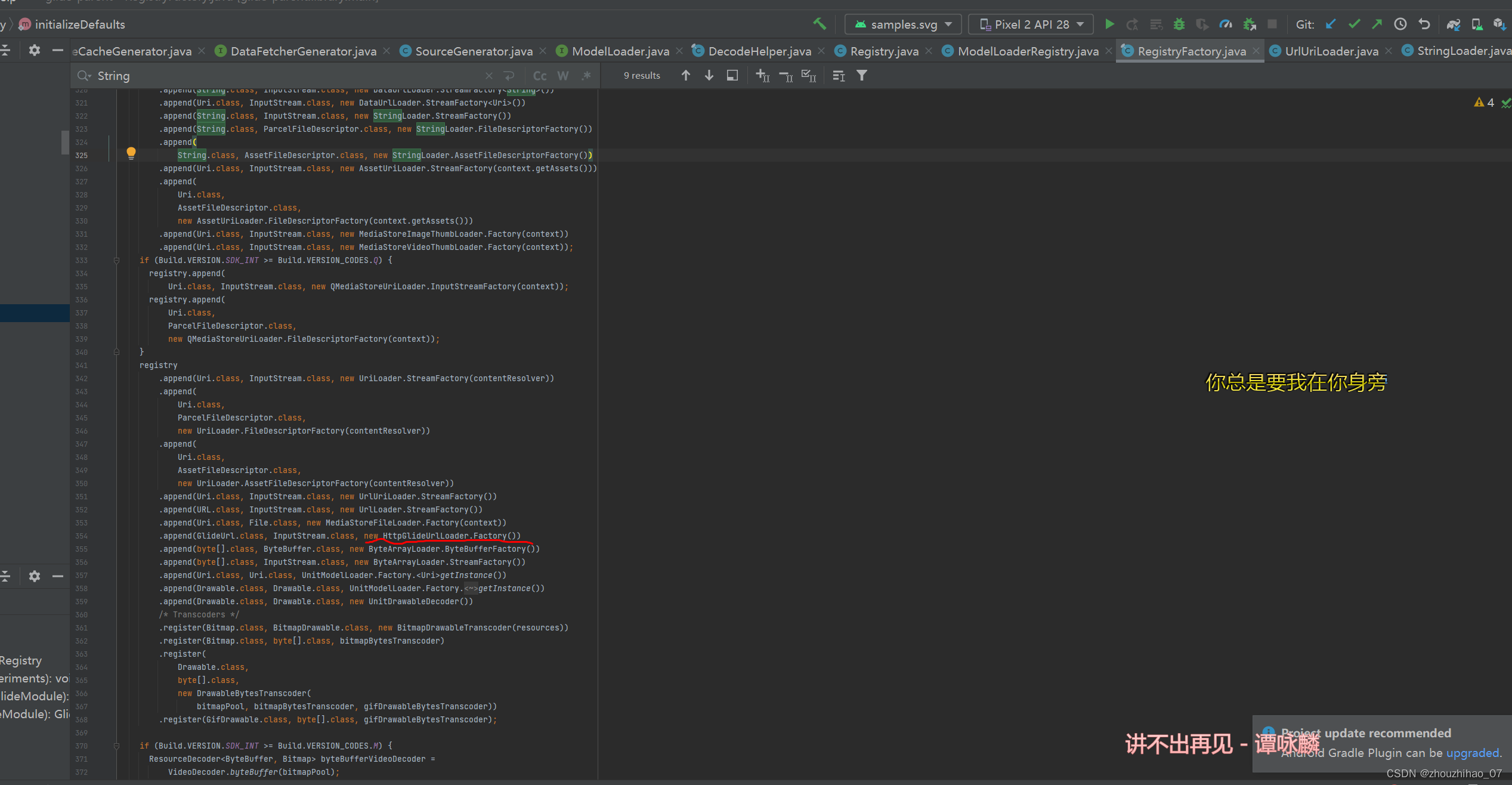Click the upper panel collapse all icon
This screenshot has height=785, width=1512.
(5, 51)
